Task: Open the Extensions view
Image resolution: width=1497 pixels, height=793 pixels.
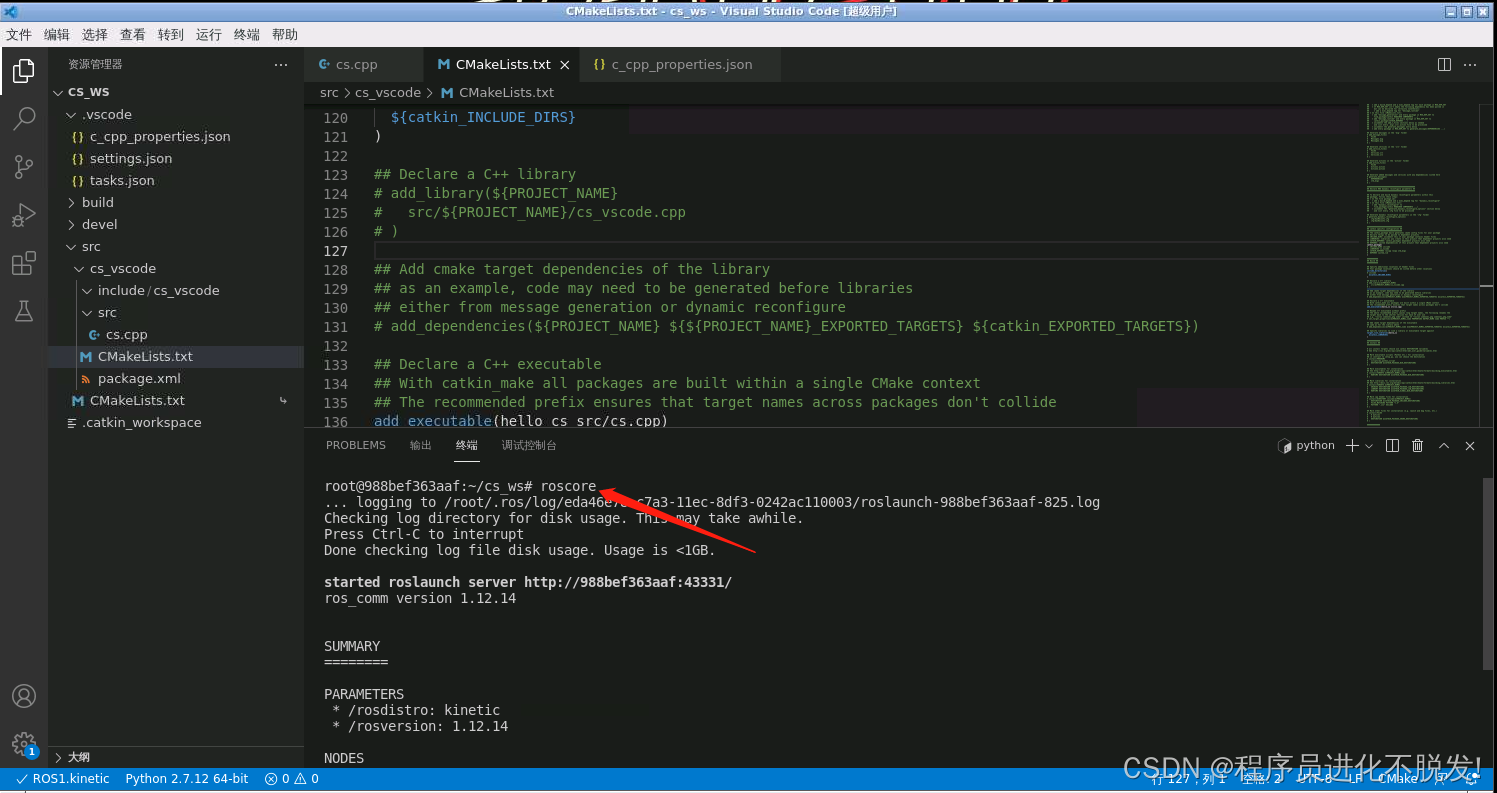Action: (23, 264)
